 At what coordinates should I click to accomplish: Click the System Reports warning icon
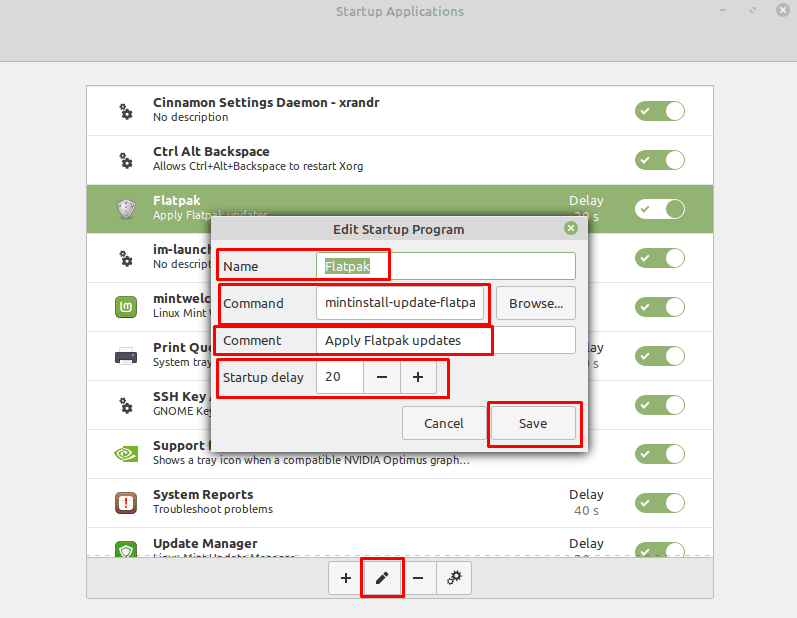pyautogui.click(x=126, y=503)
